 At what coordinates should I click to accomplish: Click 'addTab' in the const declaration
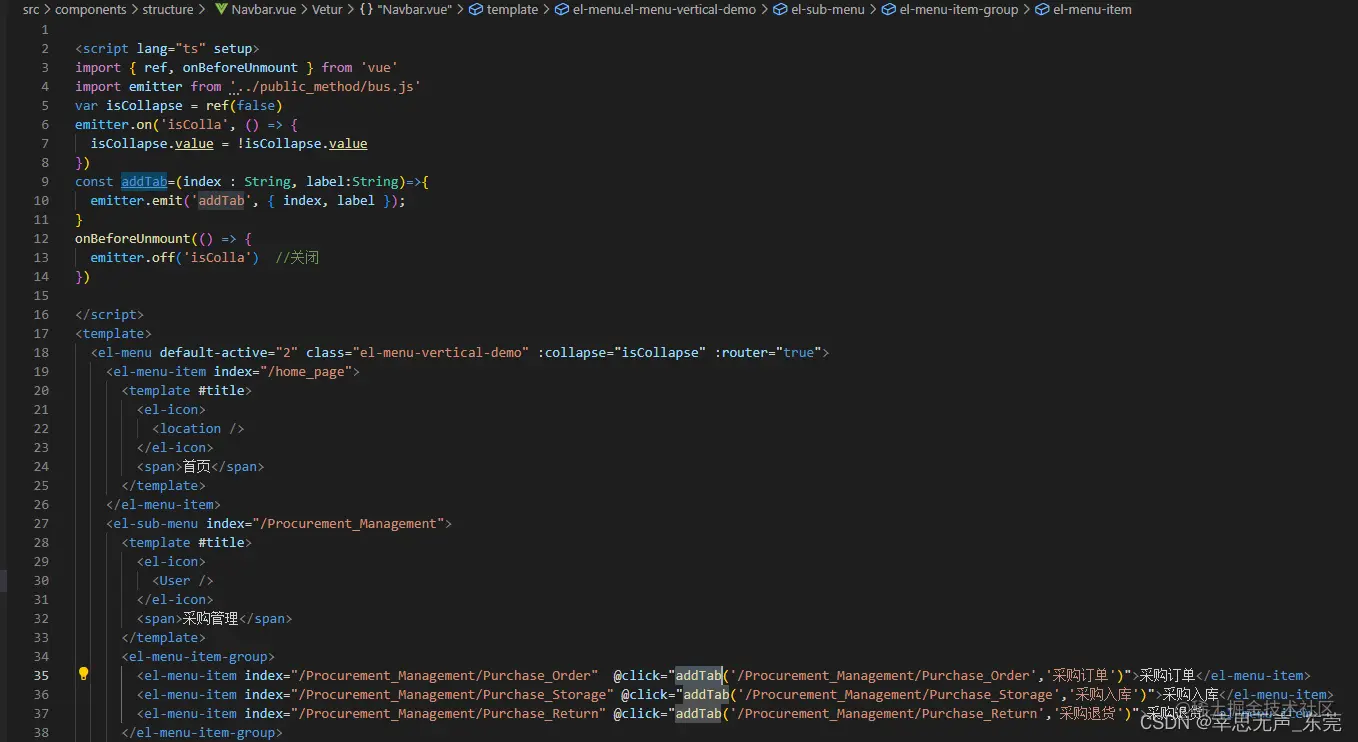pyautogui.click(x=144, y=181)
